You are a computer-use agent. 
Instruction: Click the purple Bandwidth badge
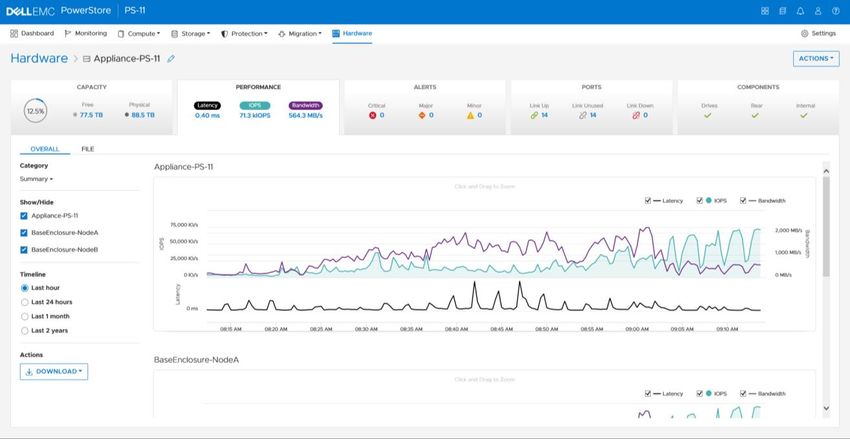click(x=306, y=106)
